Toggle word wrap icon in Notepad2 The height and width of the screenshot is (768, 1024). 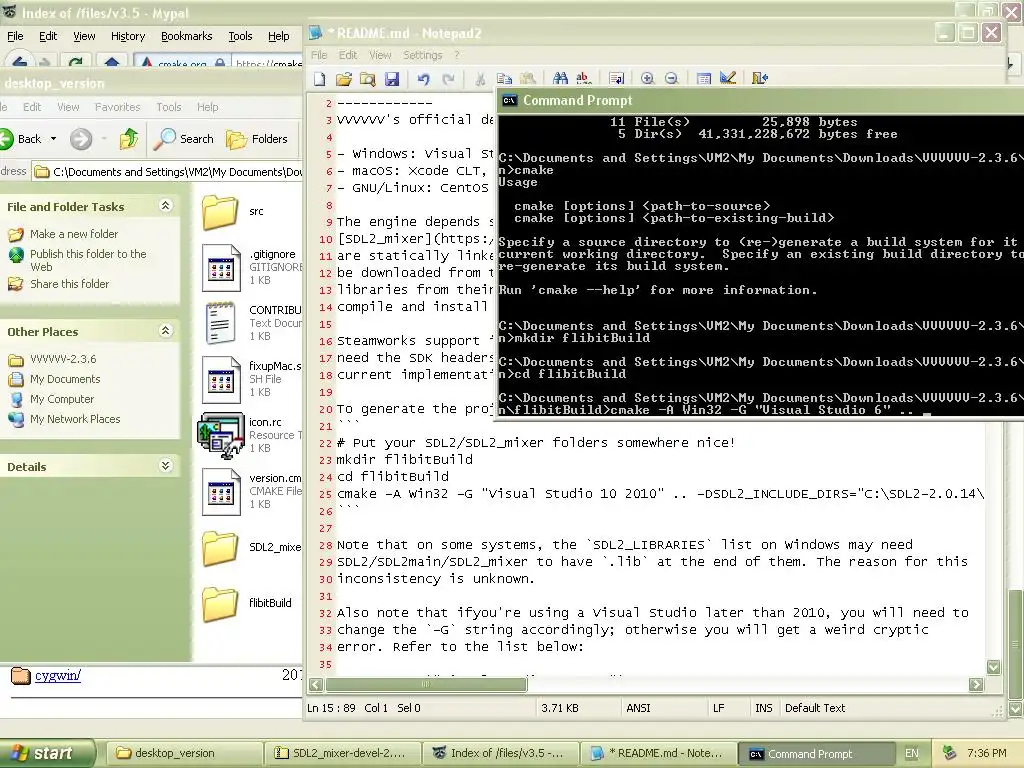point(616,79)
